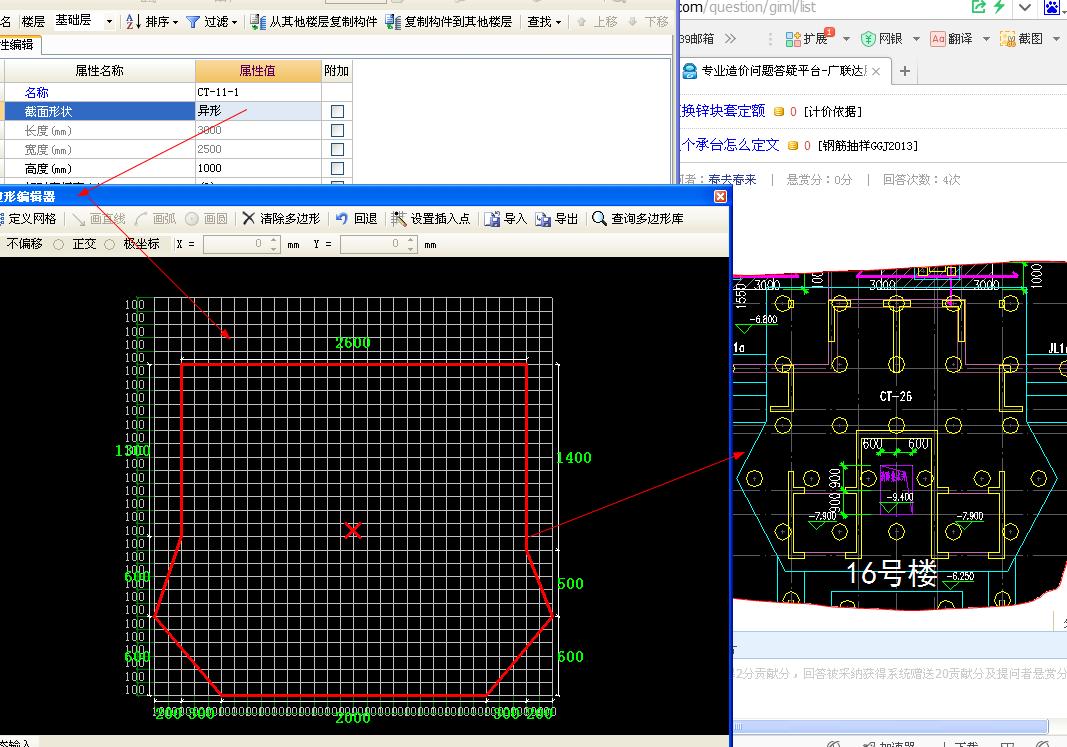
Task: Click the 附加 column header
Action: (x=337, y=71)
